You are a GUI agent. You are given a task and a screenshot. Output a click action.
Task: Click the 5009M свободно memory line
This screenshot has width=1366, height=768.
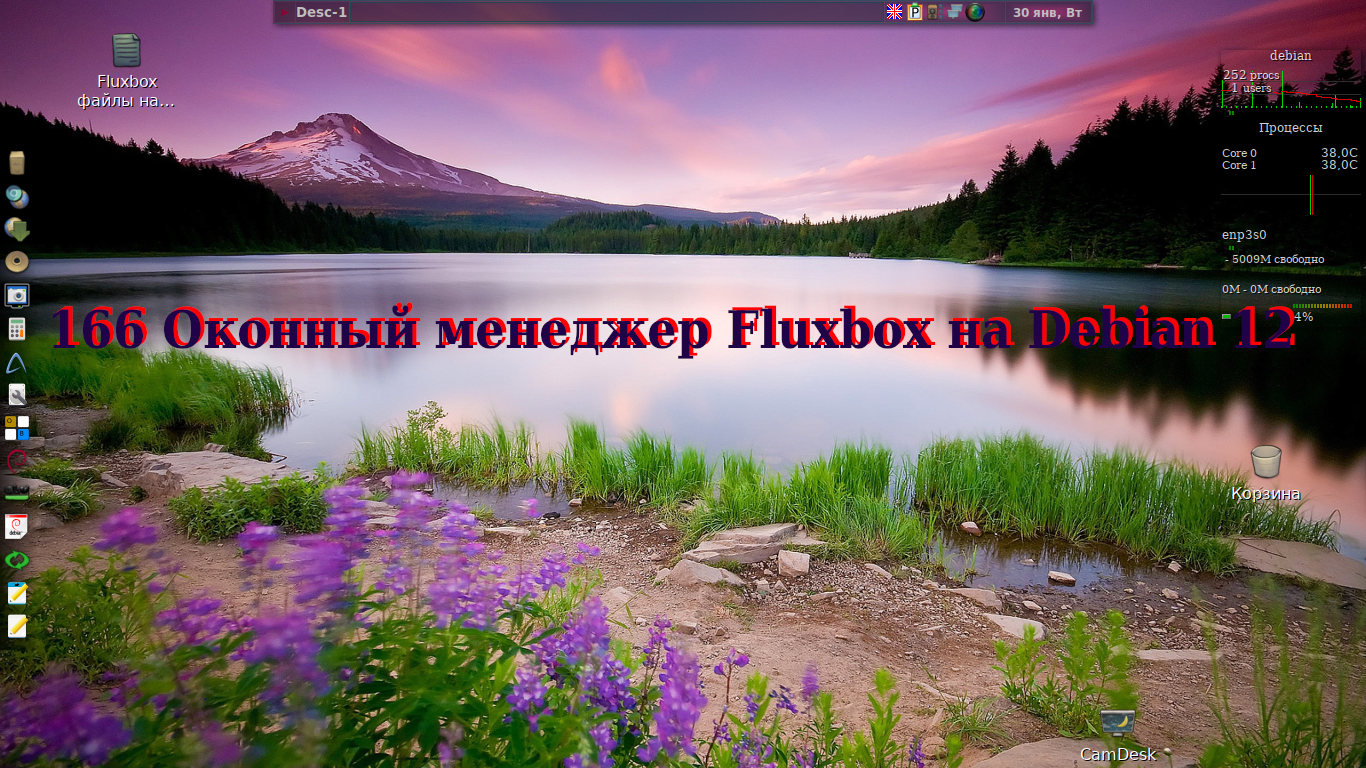[1275, 259]
